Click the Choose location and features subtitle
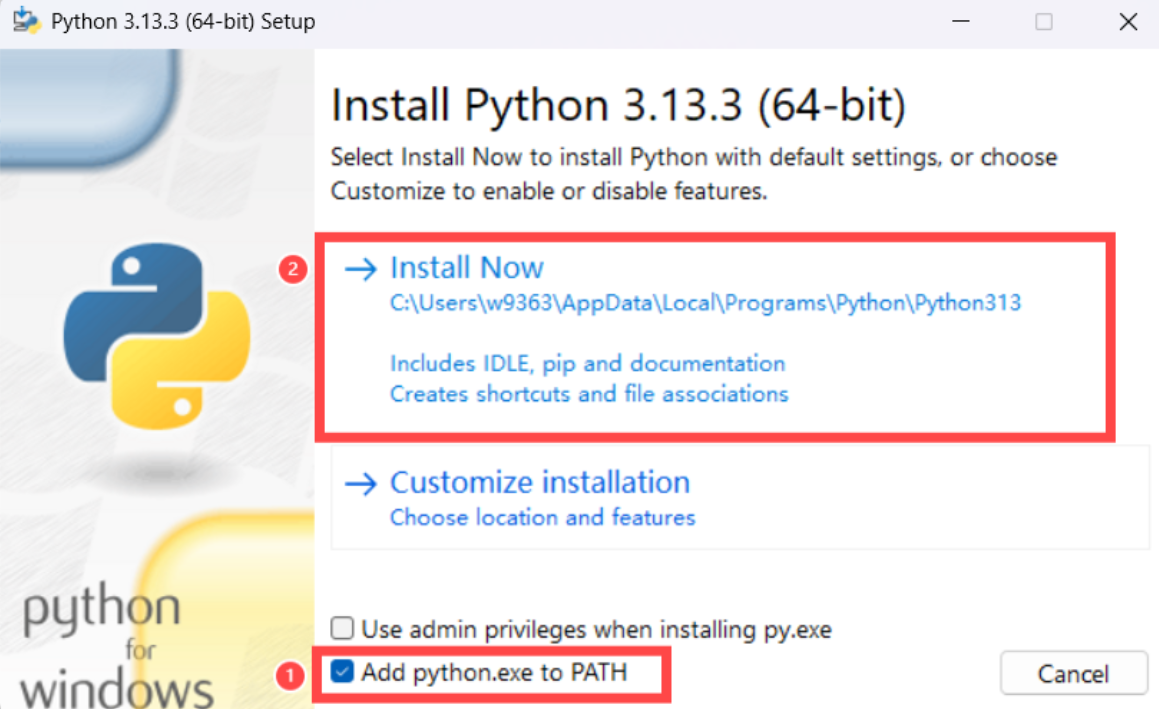Image resolution: width=1159 pixels, height=709 pixels. [542, 518]
